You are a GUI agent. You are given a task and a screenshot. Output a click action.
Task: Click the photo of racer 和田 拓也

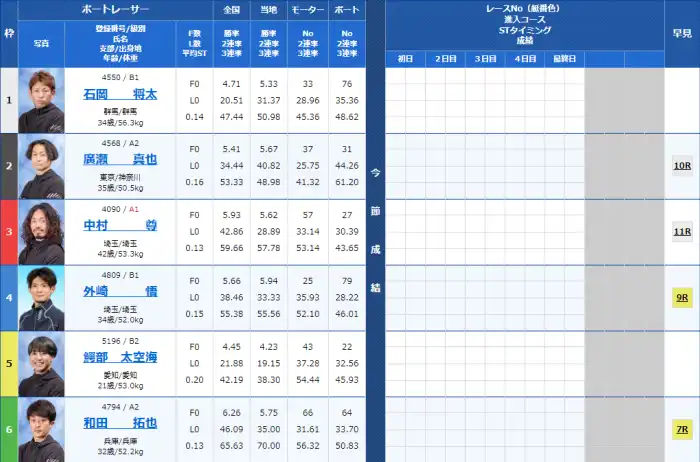coord(41,429)
